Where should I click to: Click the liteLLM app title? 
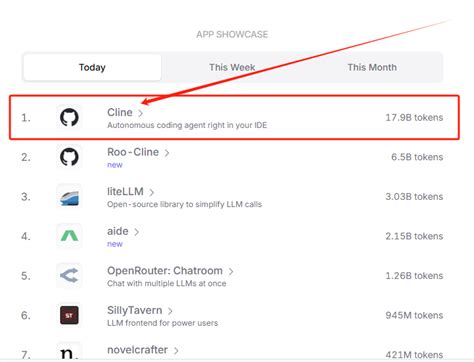[125, 192]
